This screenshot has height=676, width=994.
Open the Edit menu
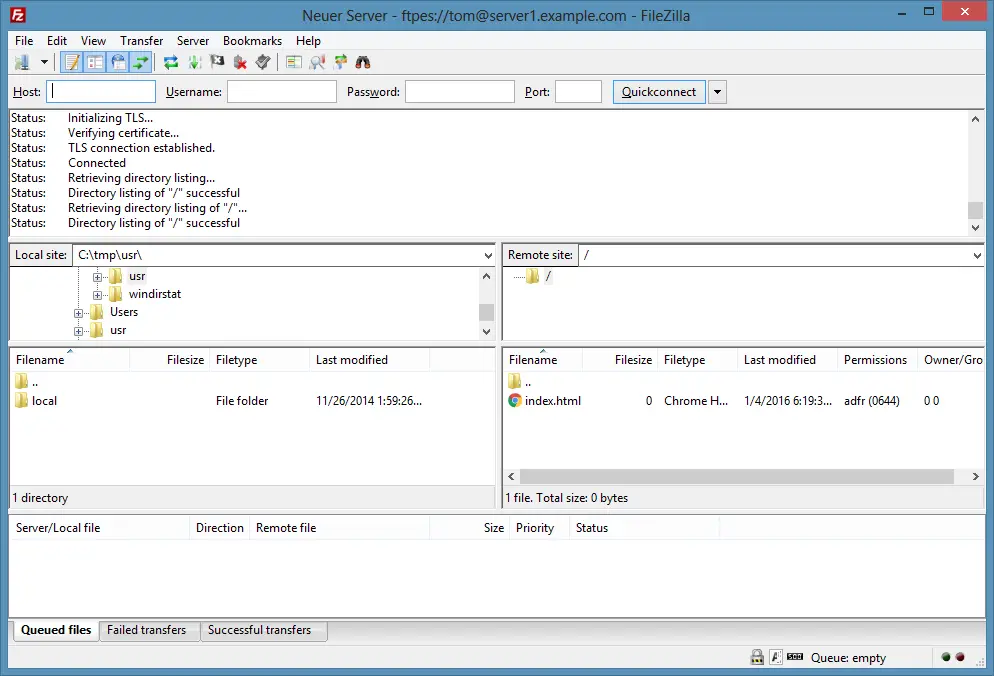tap(56, 41)
